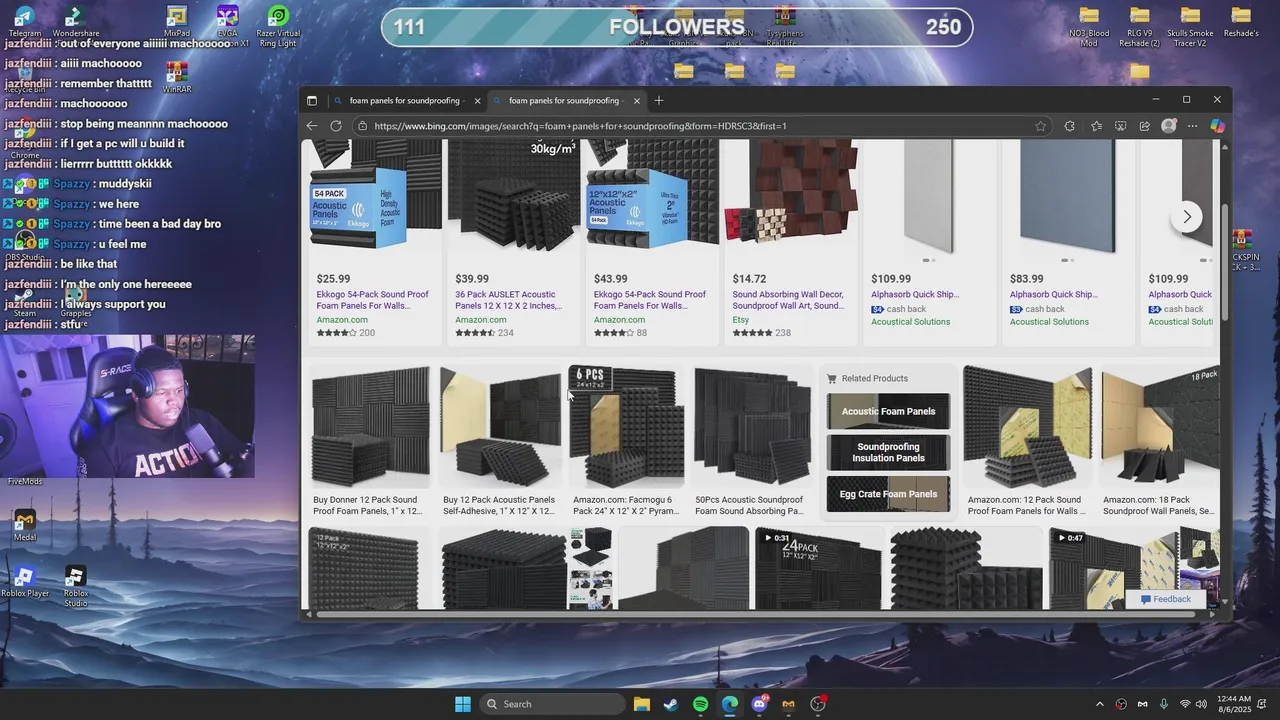Open the Edge settings and more menu

1192,126
